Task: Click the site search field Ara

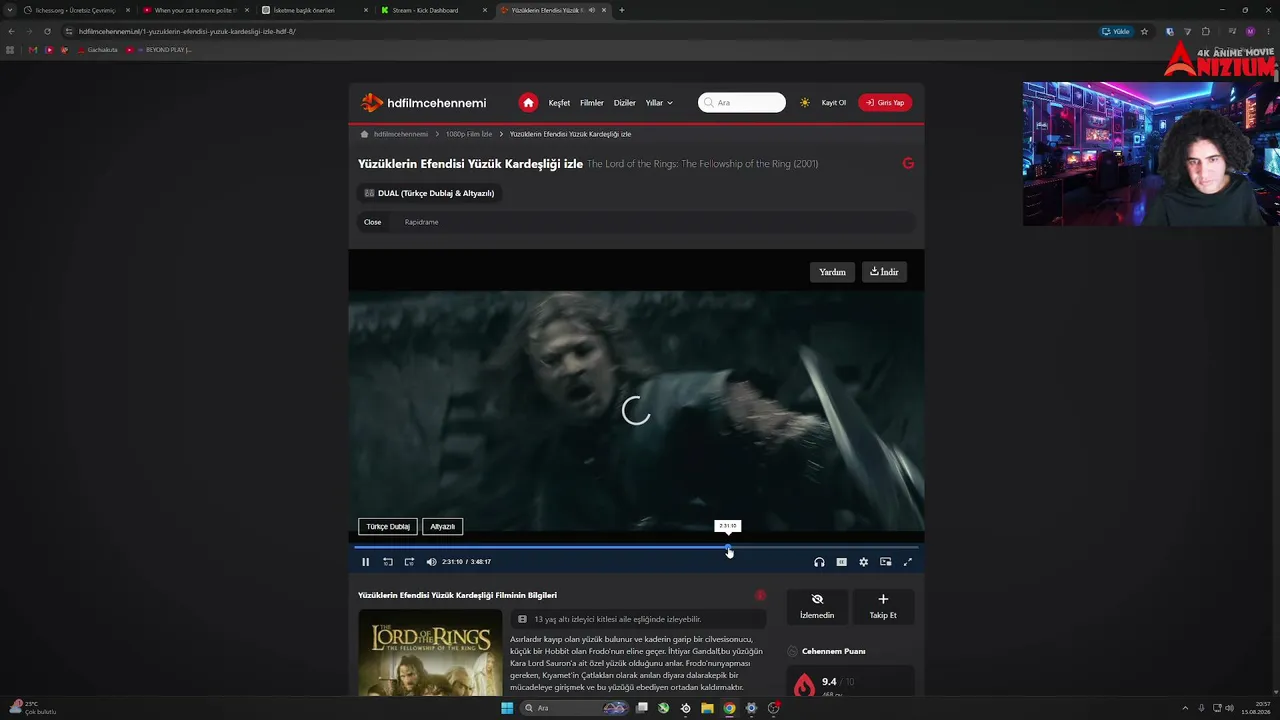Action: pyautogui.click(x=742, y=102)
